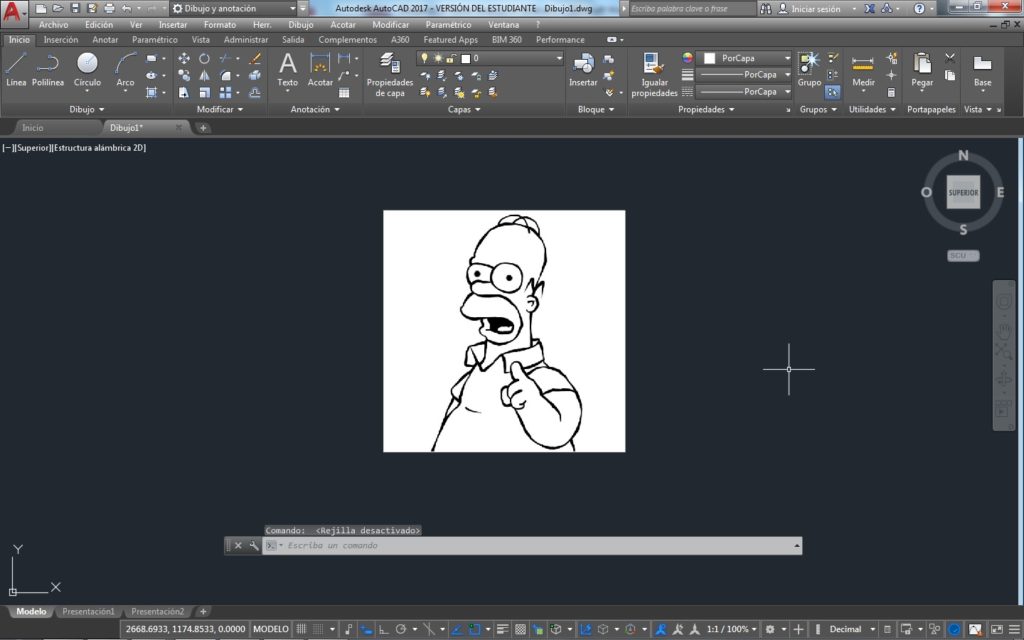The width and height of the screenshot is (1024, 640).
Task: Add a new drawing tab with plus button
Action: click(203, 128)
